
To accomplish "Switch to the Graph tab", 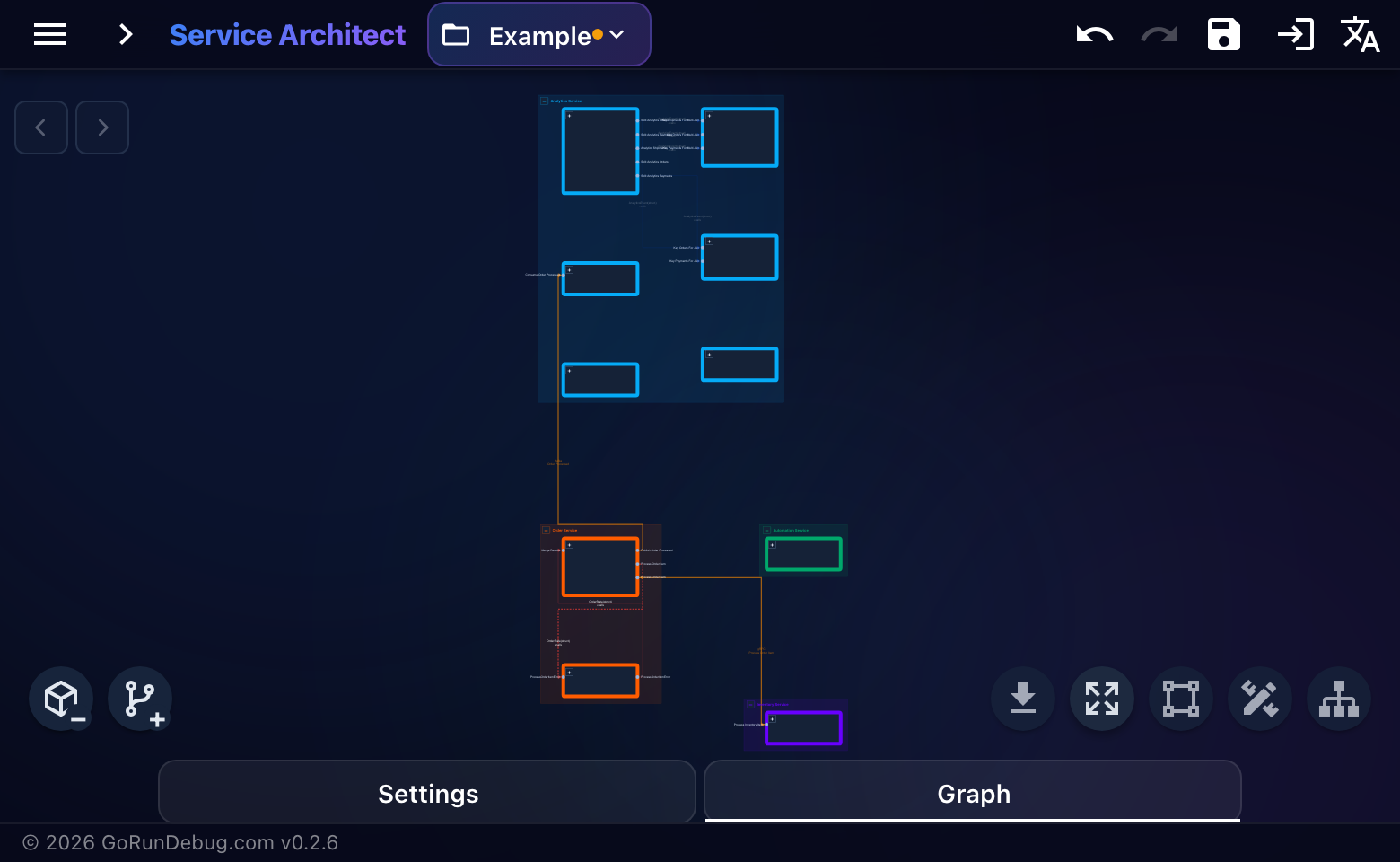I will tap(973, 793).
